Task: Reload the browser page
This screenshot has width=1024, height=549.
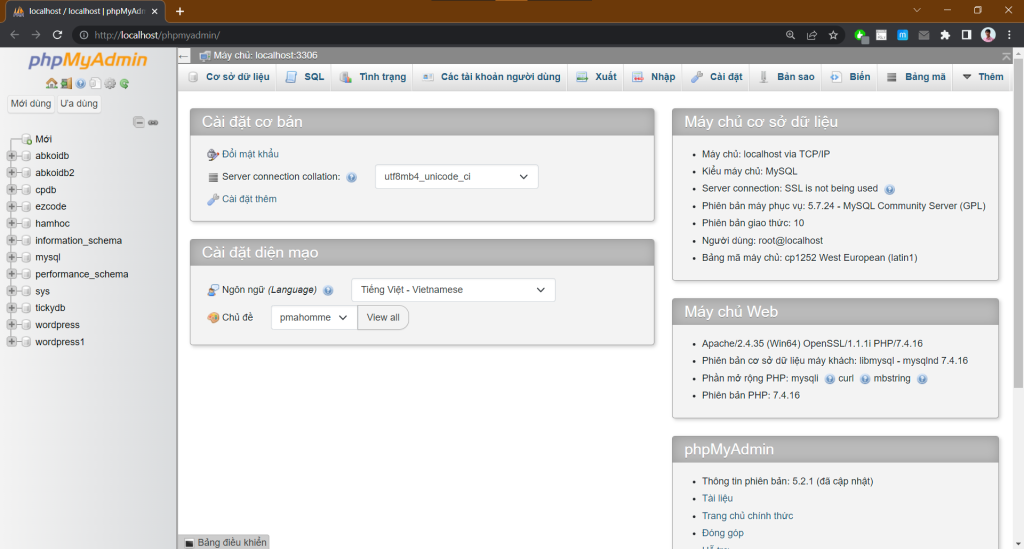Action: tap(57, 35)
